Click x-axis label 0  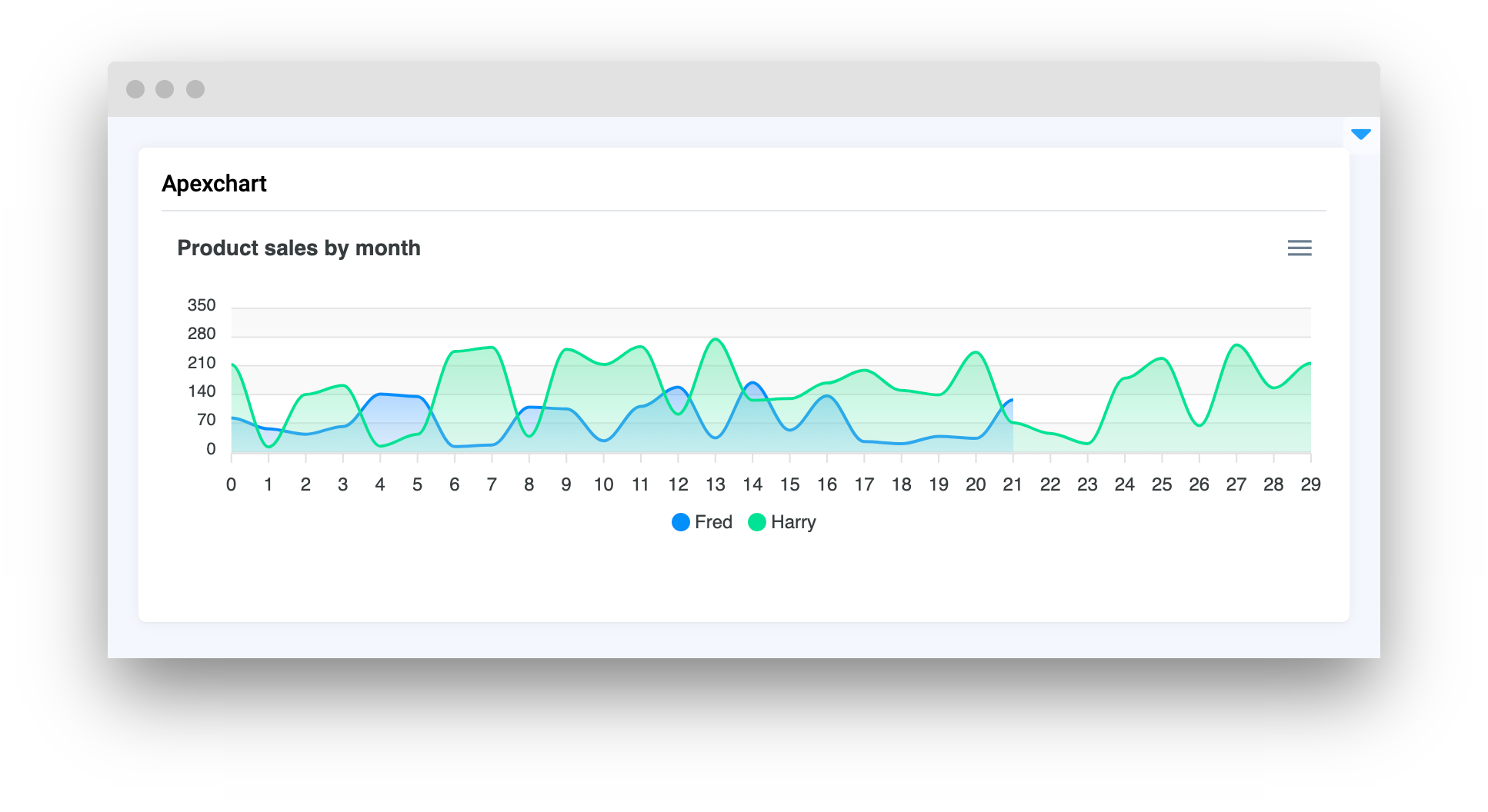click(231, 484)
